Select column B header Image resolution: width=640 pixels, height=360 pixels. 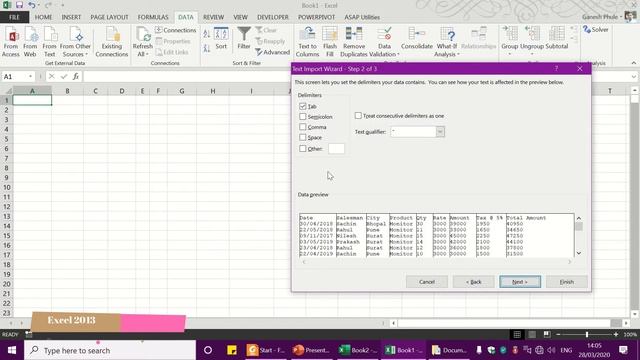tap(67, 91)
